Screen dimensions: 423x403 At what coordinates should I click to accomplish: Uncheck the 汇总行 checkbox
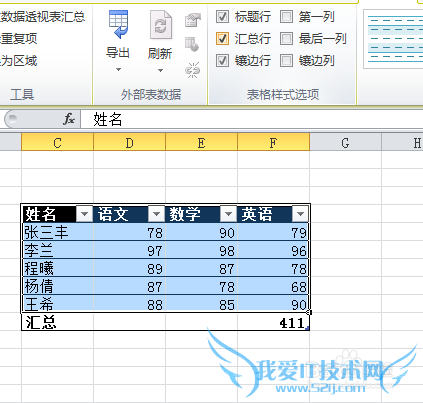tap(222, 39)
